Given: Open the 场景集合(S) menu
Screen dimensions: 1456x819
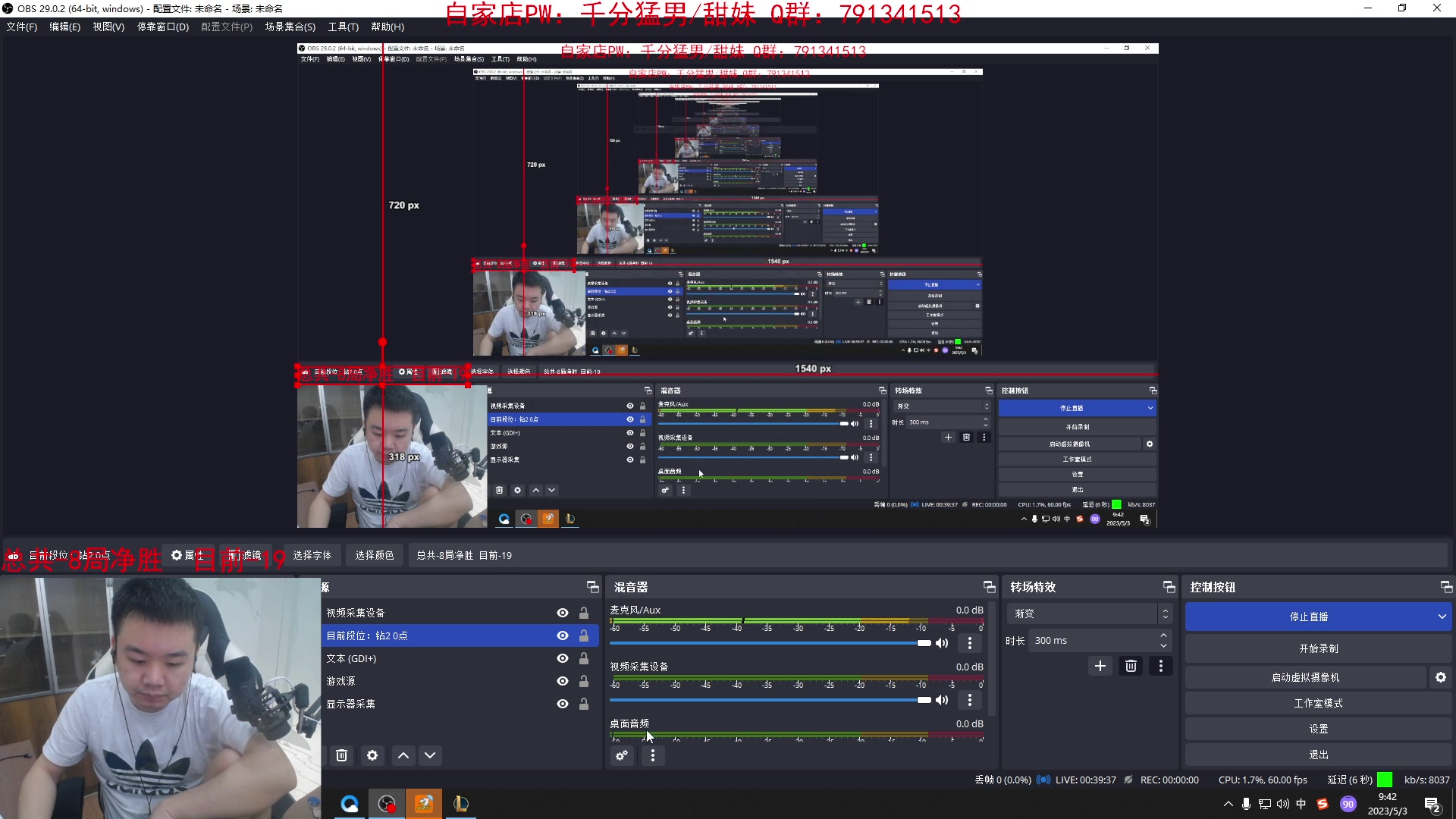Looking at the screenshot, I should coord(290,27).
